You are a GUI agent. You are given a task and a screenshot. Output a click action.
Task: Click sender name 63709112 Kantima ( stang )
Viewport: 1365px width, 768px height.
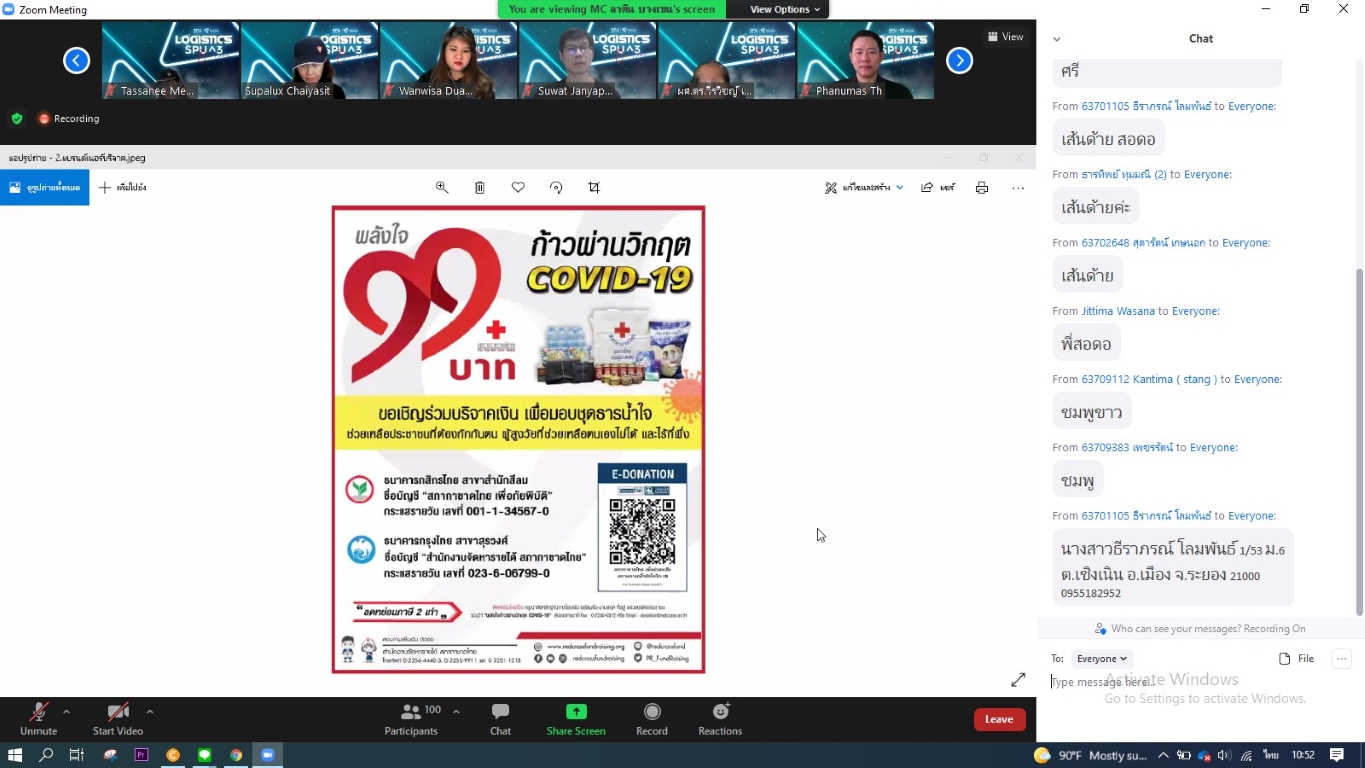1149,379
